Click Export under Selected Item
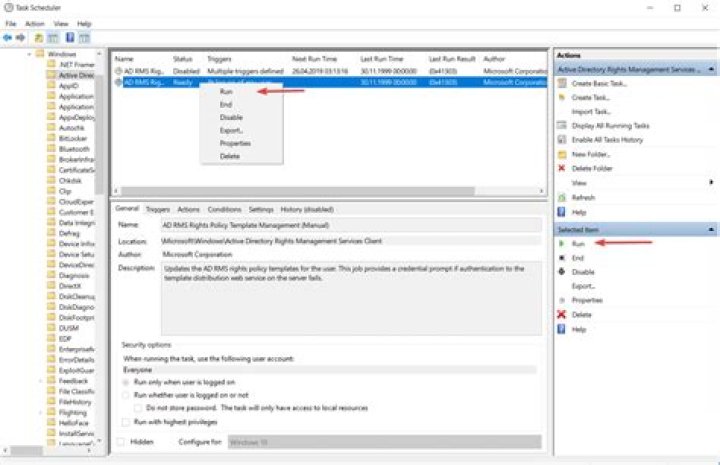This screenshot has width=720, height=465. [583, 286]
